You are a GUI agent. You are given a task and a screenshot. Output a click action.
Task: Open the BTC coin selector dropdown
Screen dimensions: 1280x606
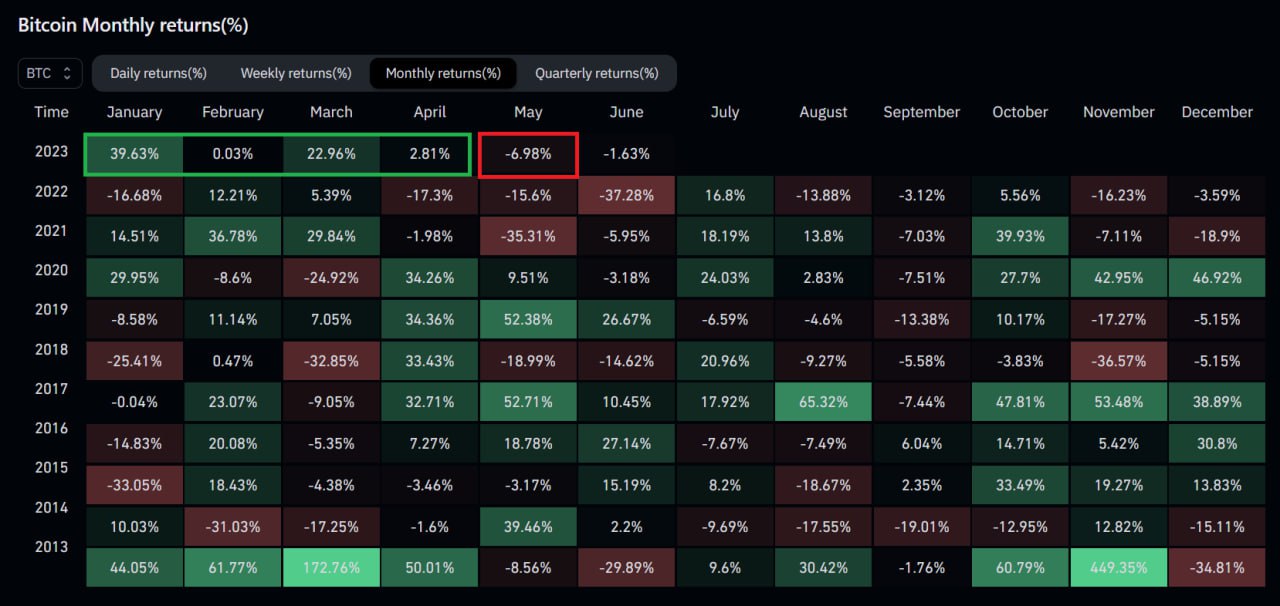point(50,73)
